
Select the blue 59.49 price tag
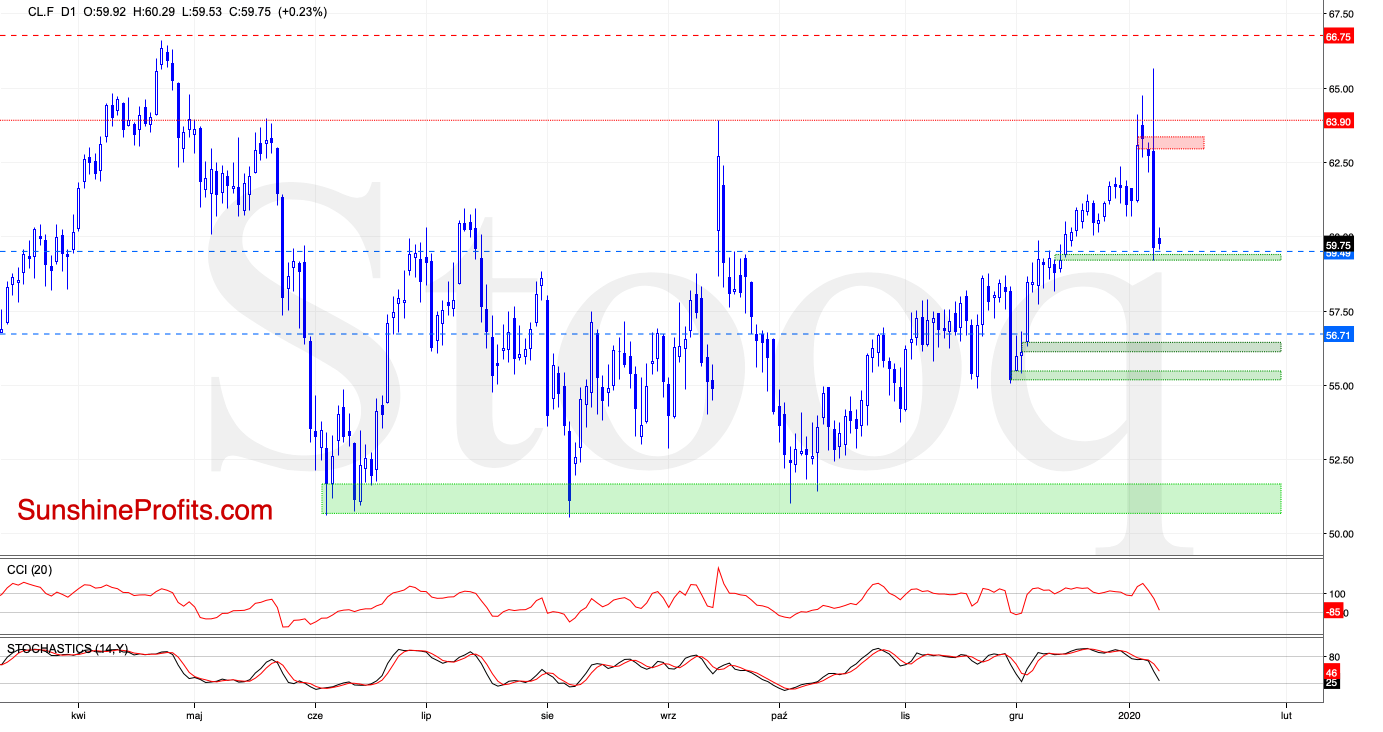click(1338, 255)
